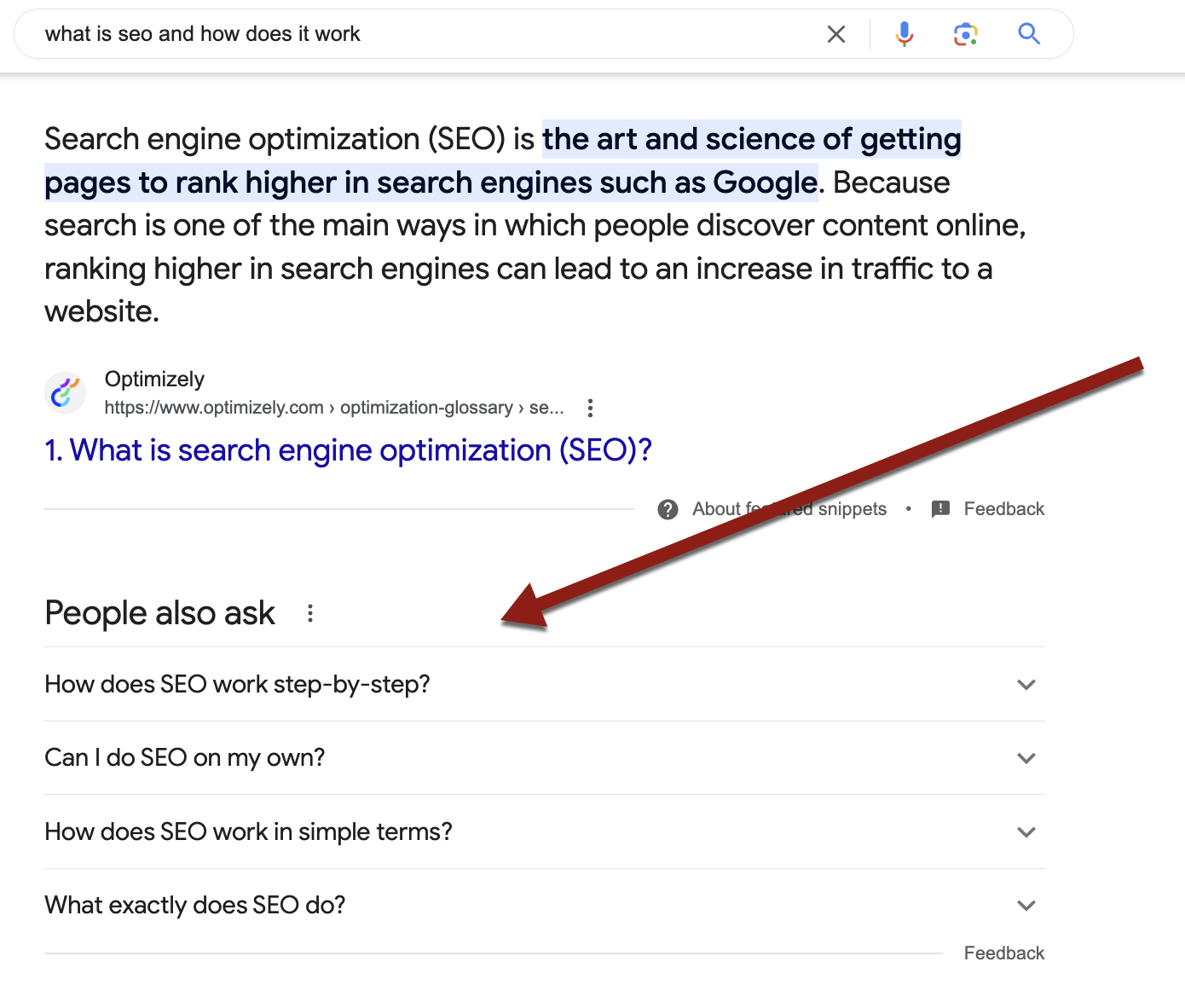Click Feedback next to featured snippets

pyautogui.click(x=1003, y=509)
